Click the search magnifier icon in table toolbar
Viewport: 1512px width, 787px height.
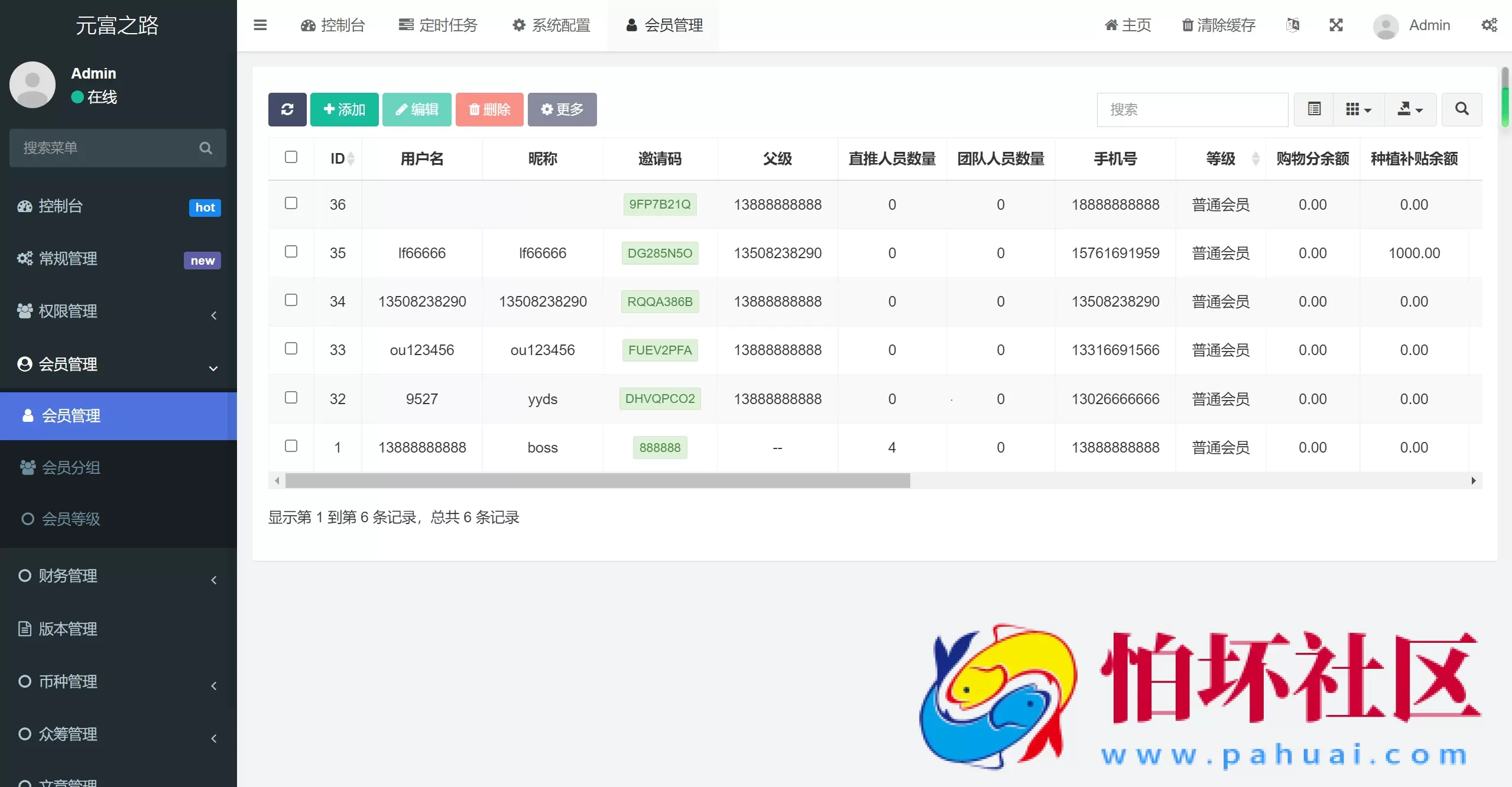pos(1461,109)
